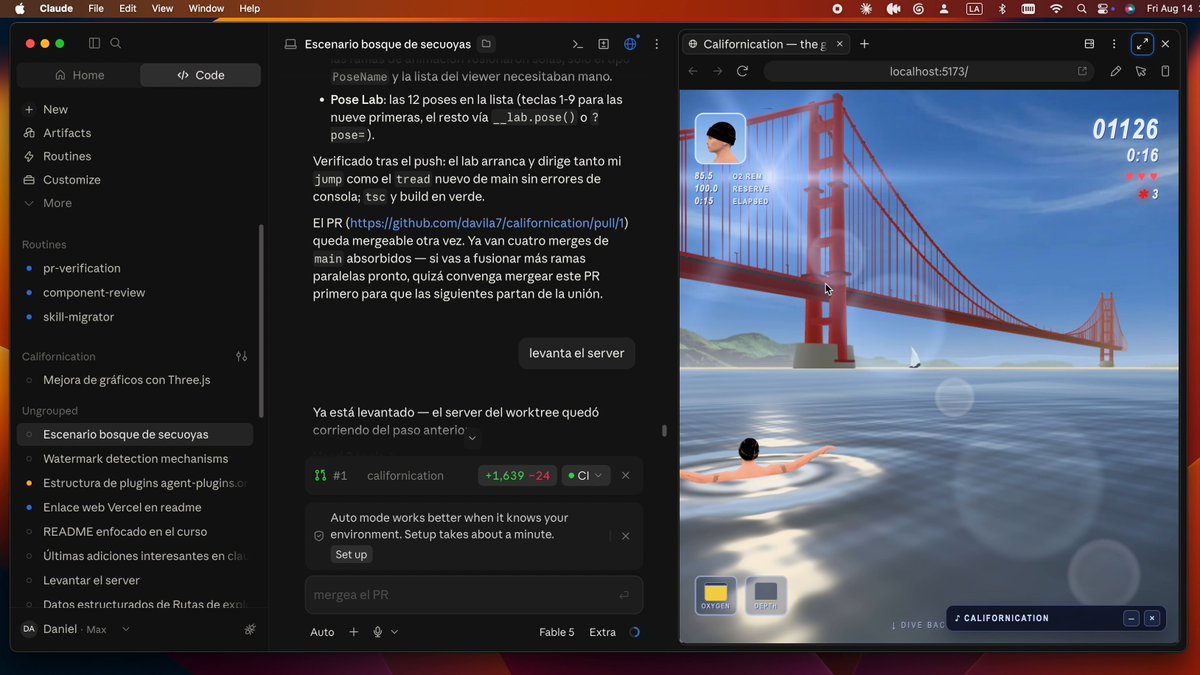View the +1,639 -24 diff badge
This screenshot has width=1200, height=675.
[x=517, y=476]
